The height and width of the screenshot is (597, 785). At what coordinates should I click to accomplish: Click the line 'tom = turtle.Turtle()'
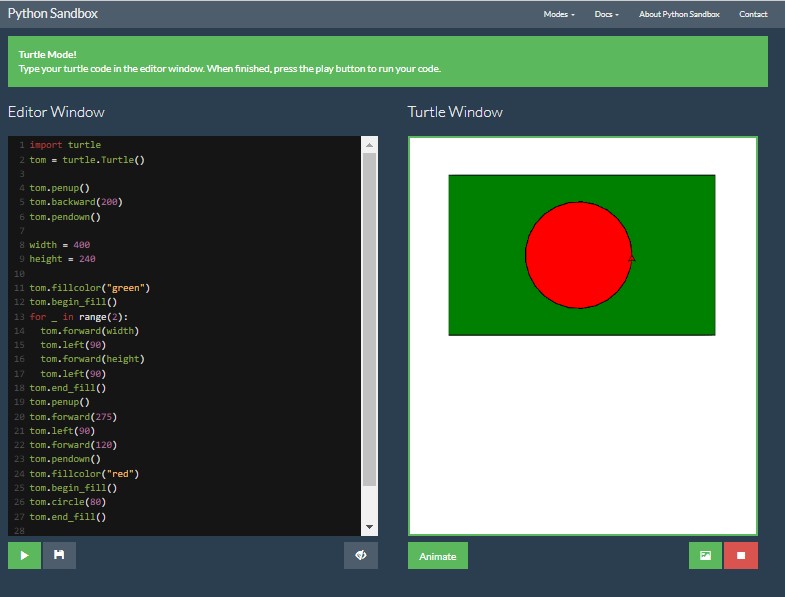pyautogui.click(x=87, y=160)
